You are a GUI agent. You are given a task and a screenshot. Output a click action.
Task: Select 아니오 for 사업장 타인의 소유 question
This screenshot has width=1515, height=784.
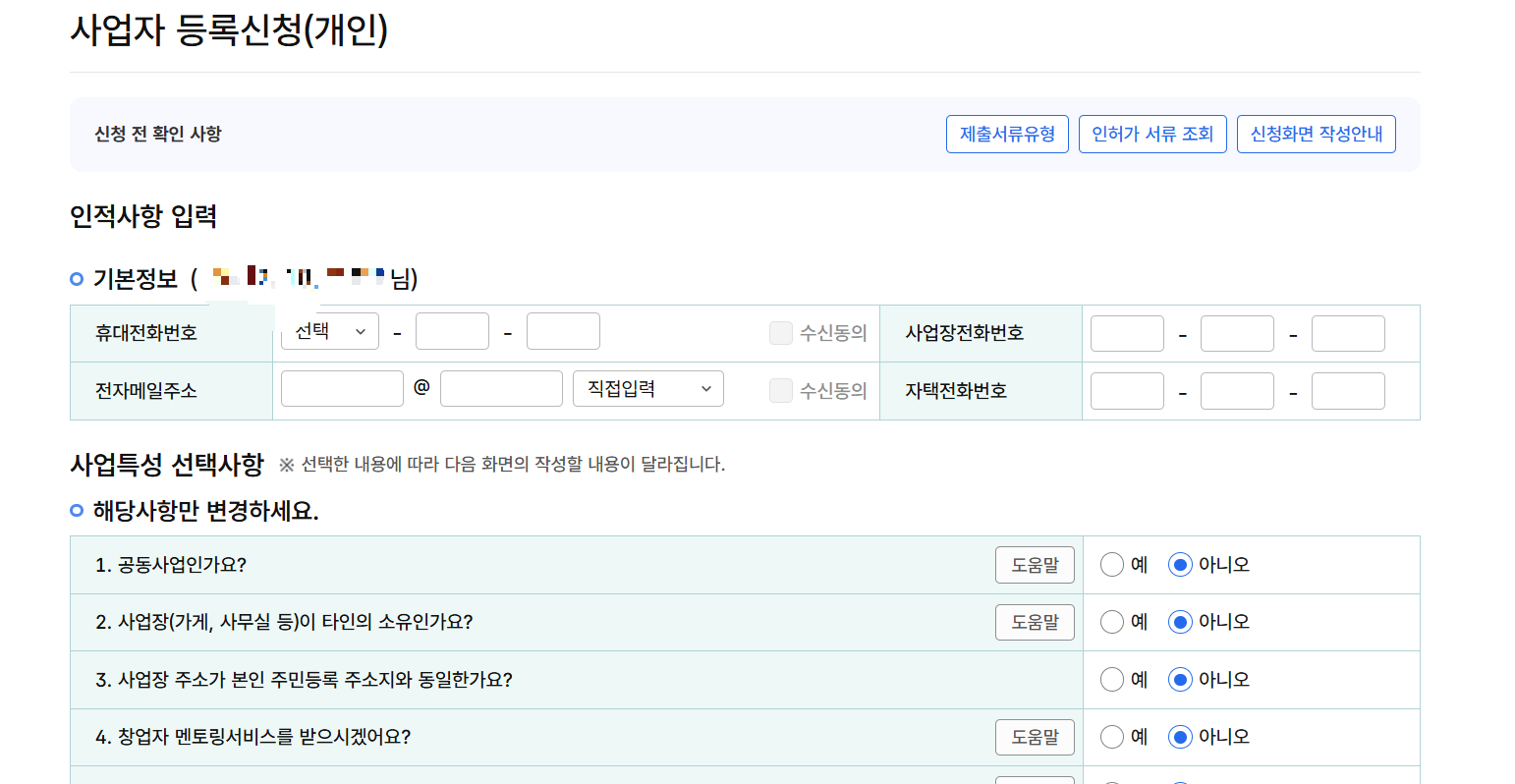point(1180,622)
